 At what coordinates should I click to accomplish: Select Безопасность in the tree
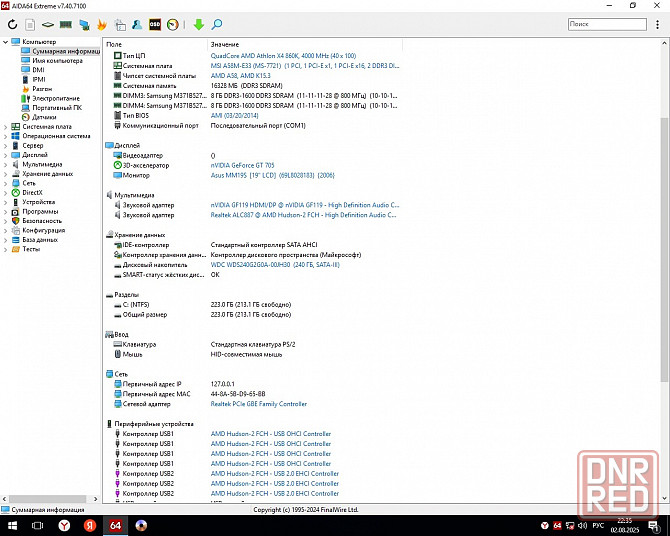37,221
